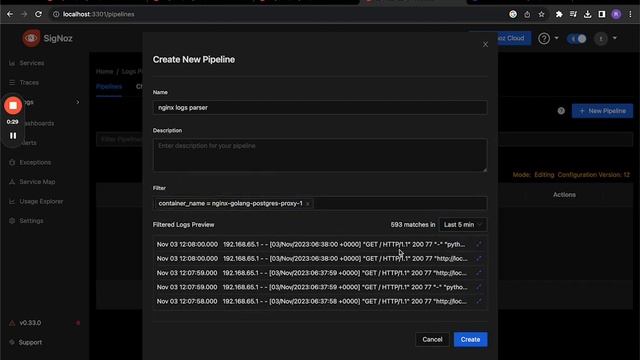Viewport: 640px width, 360px height.
Task: Click the Filter Pipelines search field
Action: [120, 140]
